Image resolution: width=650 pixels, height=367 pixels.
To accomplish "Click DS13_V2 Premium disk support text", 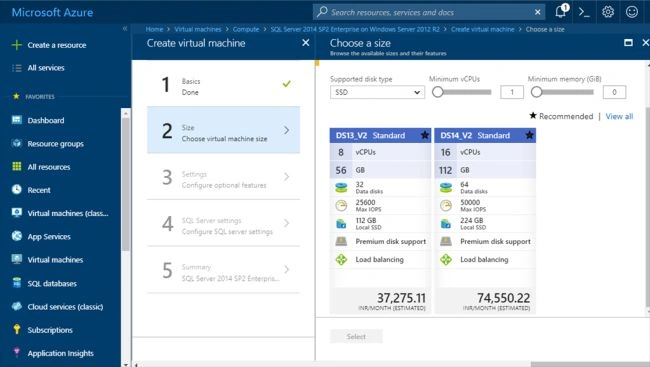I will pos(390,241).
